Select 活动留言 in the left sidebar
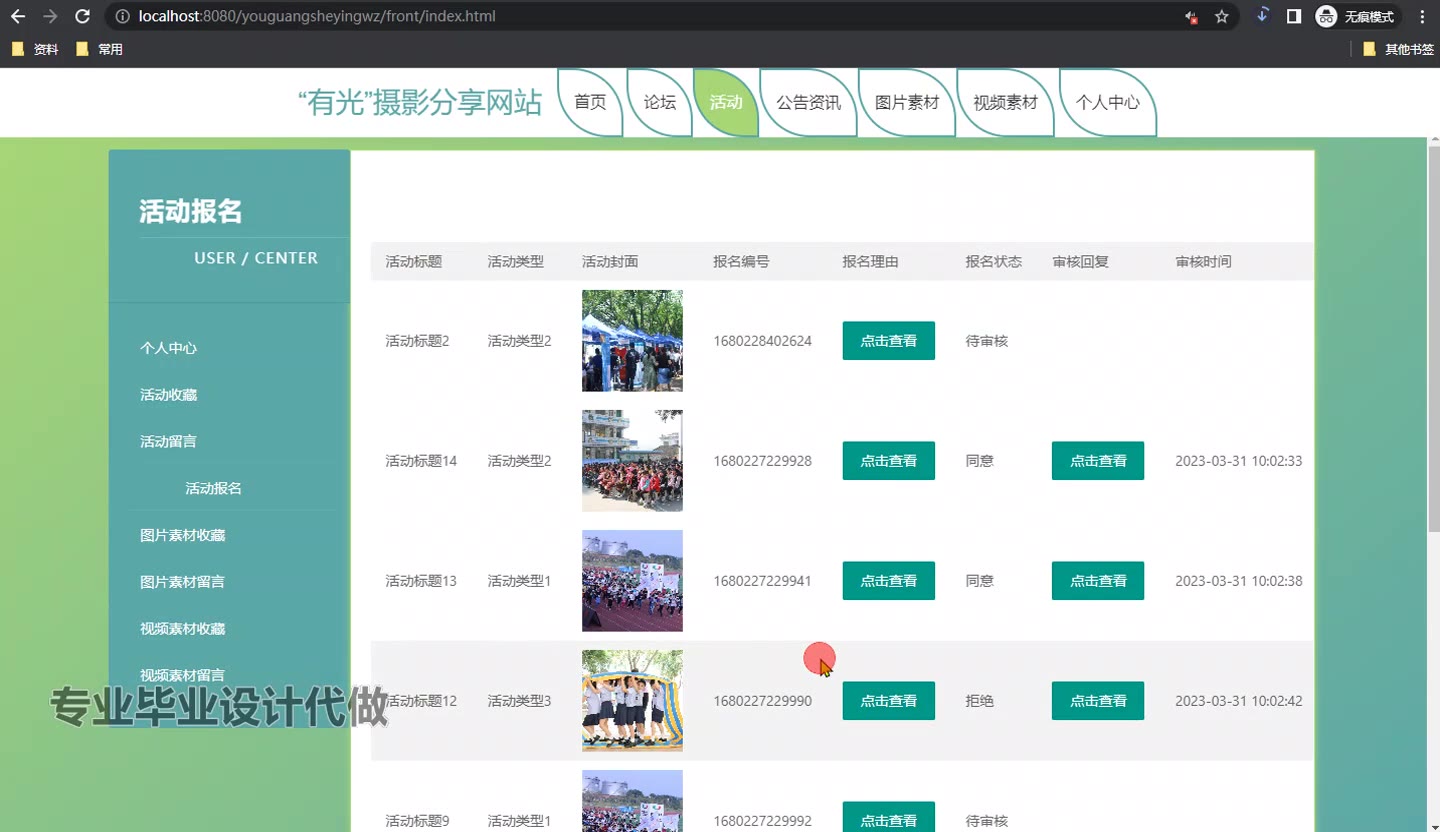The image size is (1440, 832). click(x=168, y=441)
